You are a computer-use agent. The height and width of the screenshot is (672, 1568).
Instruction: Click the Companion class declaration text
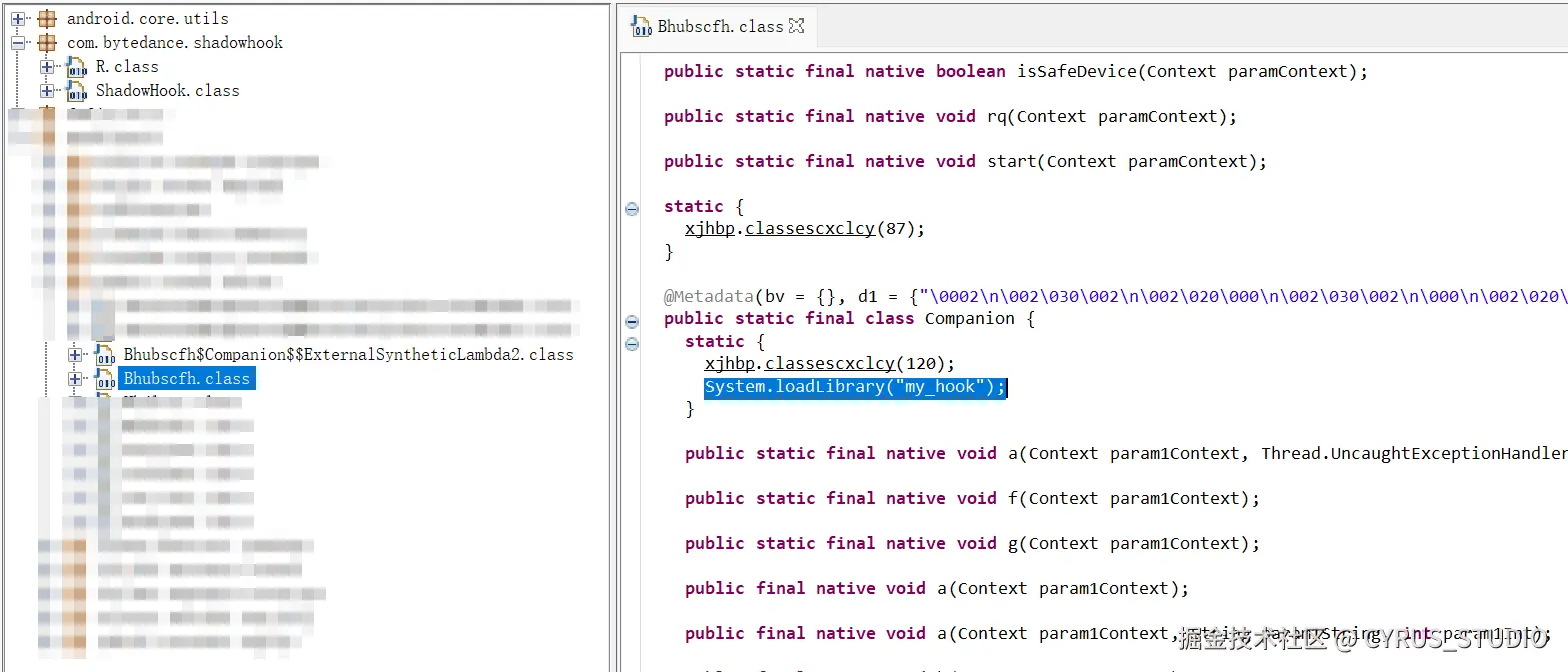click(849, 318)
